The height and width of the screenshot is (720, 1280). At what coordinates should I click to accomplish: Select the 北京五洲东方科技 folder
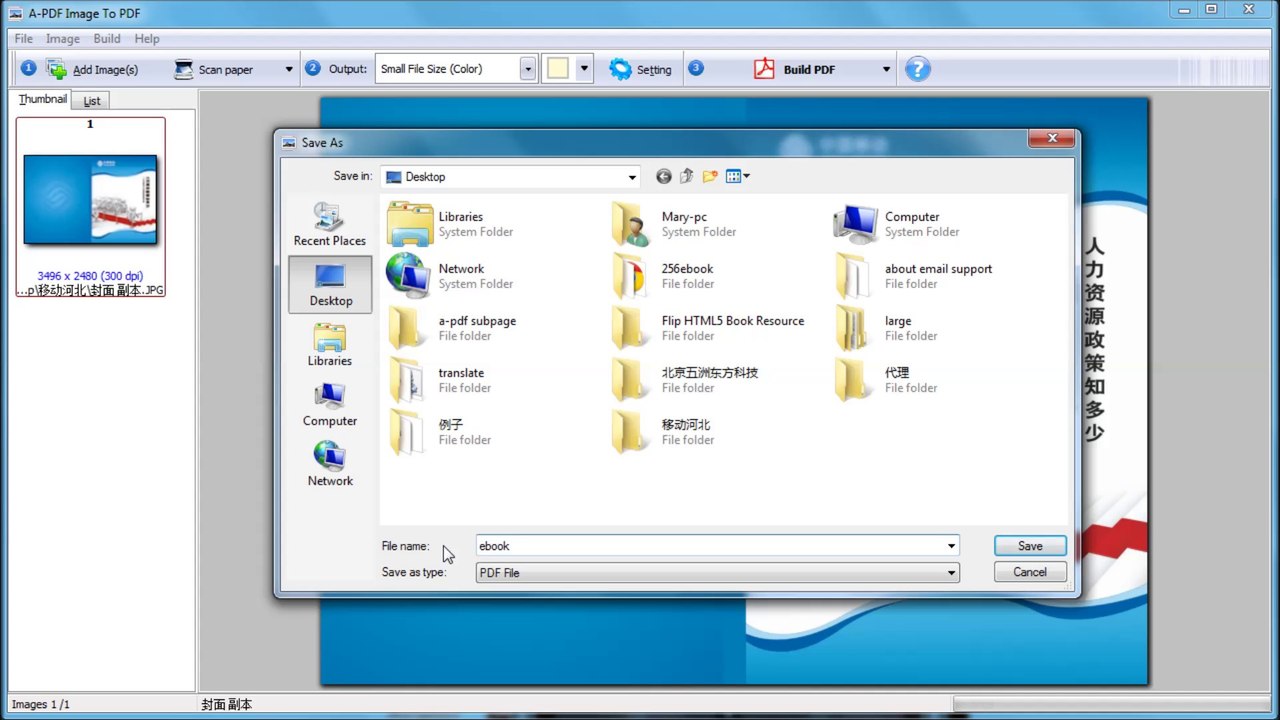pyautogui.click(x=685, y=380)
